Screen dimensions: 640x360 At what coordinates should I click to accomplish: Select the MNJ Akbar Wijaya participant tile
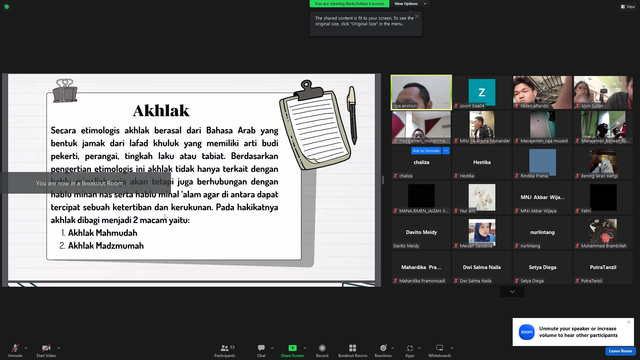tap(542, 198)
